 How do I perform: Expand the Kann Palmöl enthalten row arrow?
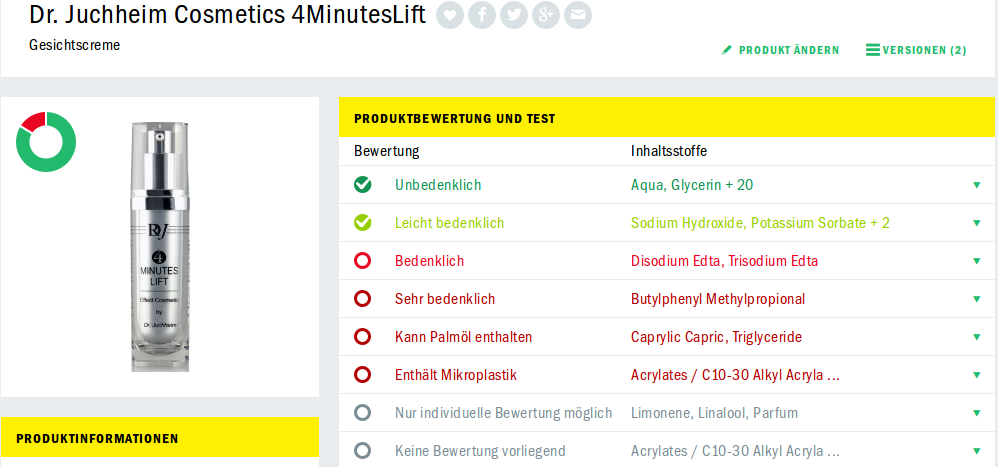977,337
